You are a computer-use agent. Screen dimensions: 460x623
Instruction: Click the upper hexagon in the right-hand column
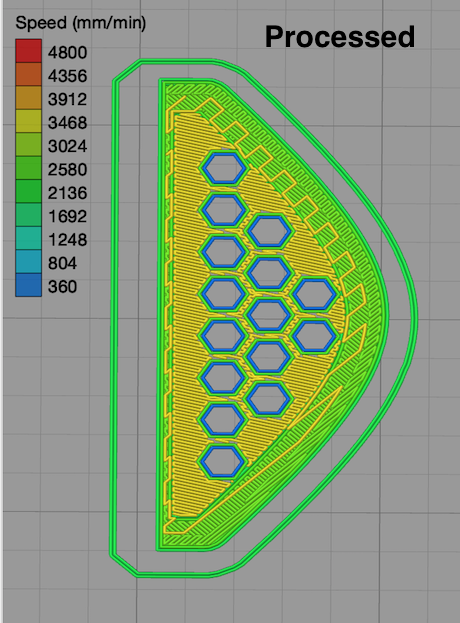tap(315, 294)
